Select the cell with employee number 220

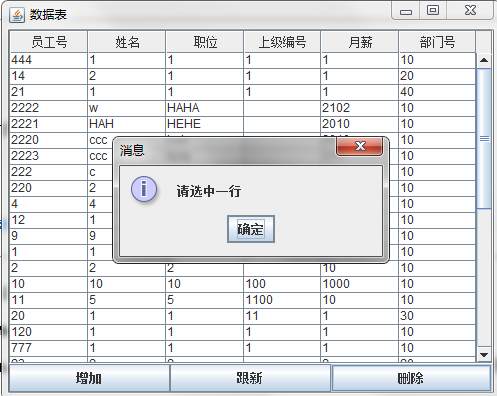pyautogui.click(x=49, y=188)
